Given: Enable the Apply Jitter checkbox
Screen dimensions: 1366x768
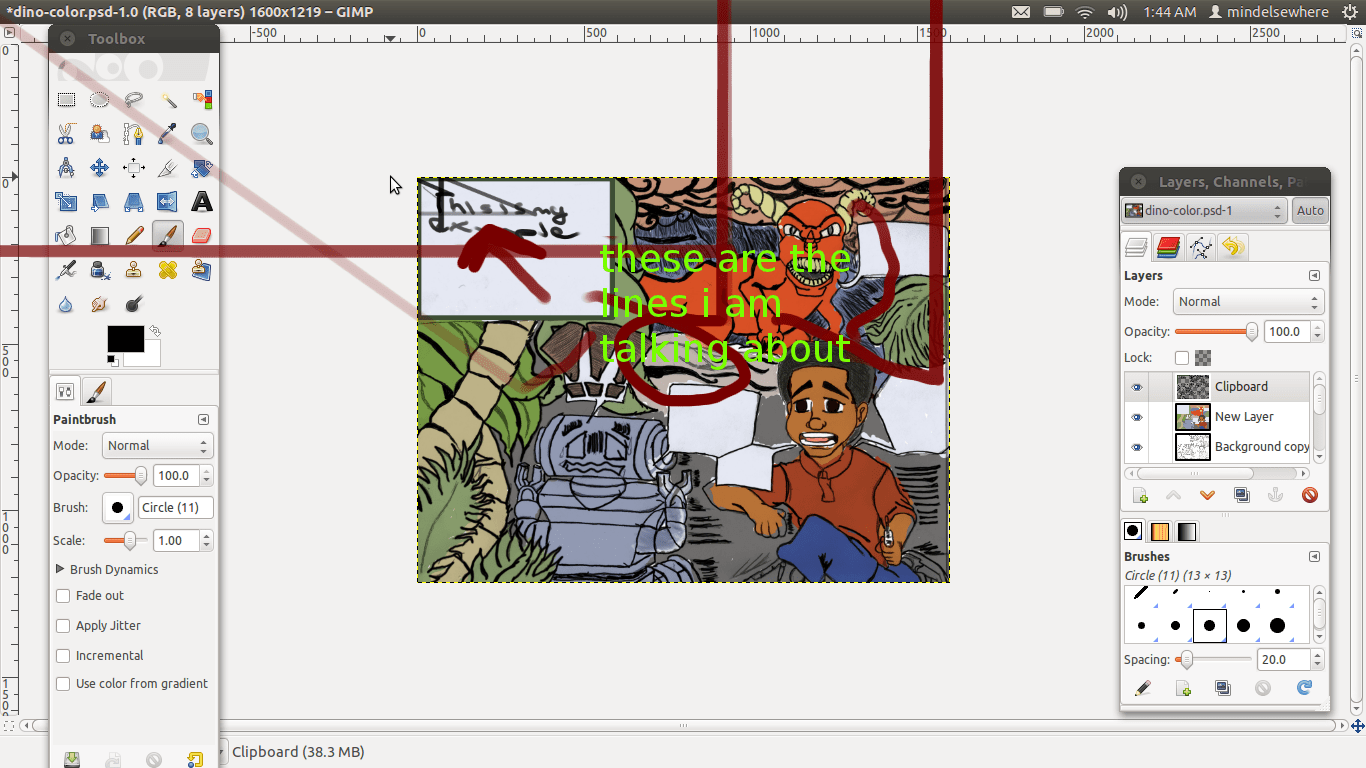Looking at the screenshot, I should pyautogui.click(x=63, y=626).
